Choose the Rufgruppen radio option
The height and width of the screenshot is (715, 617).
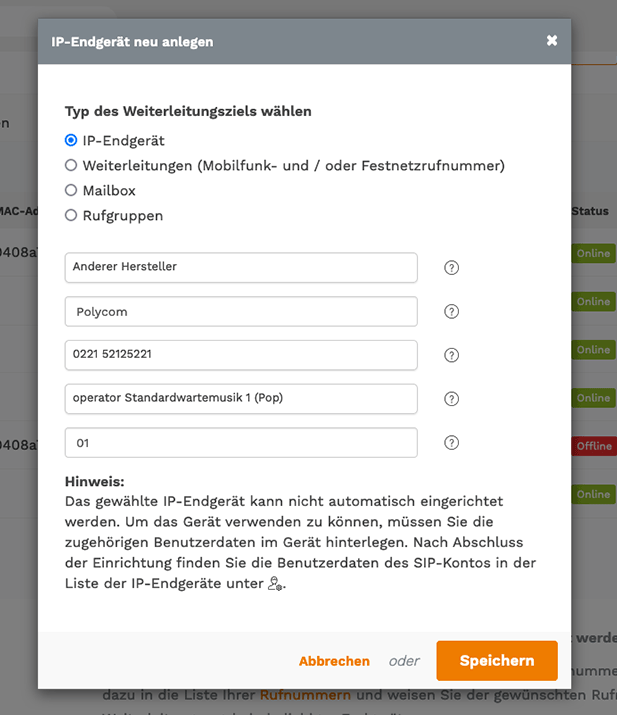71,215
